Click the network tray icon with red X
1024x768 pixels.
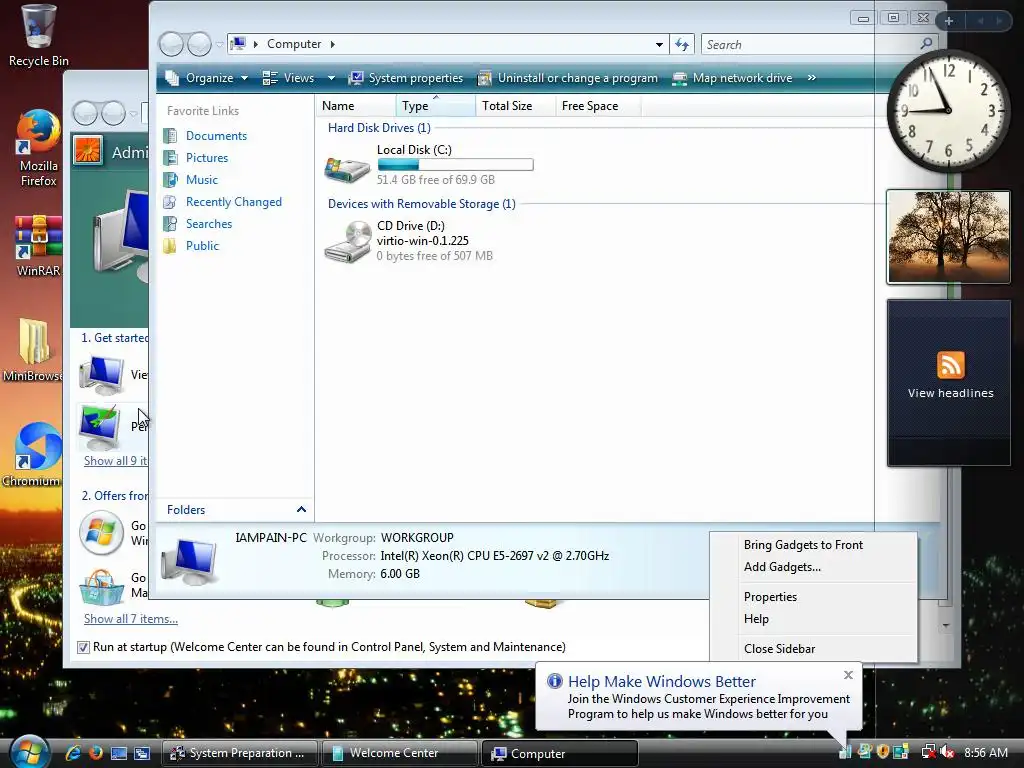click(x=928, y=752)
